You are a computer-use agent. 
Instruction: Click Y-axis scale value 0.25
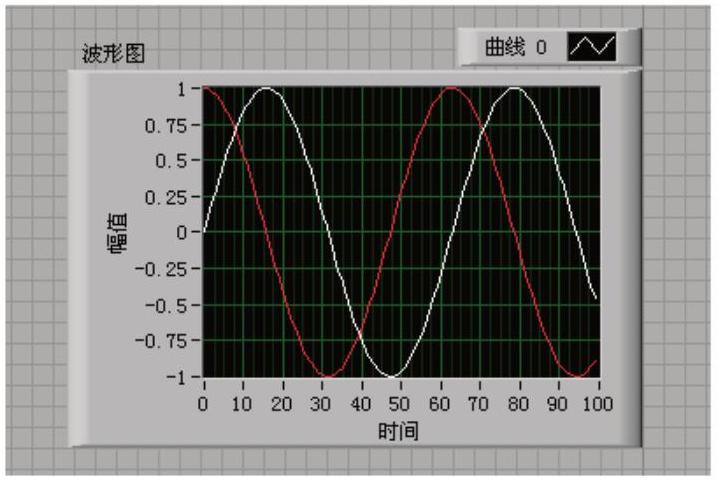click(x=166, y=197)
